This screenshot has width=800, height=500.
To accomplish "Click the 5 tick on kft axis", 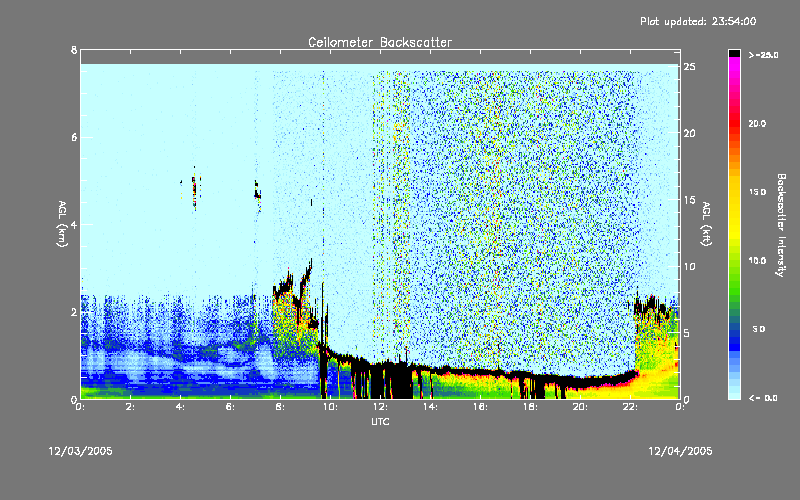I will coord(687,333).
